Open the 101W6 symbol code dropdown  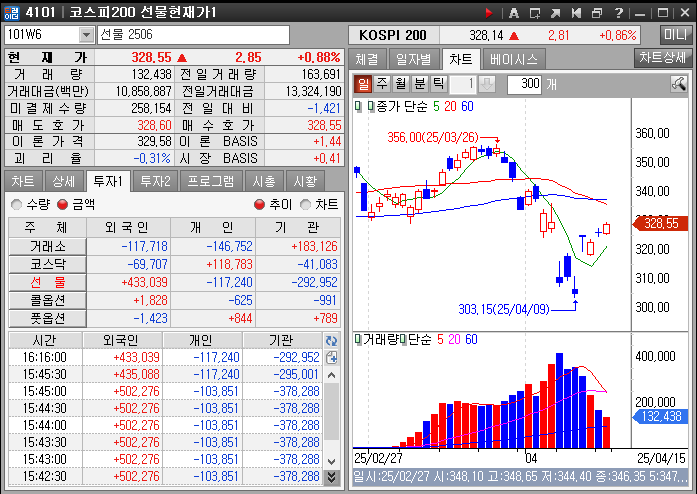(x=86, y=34)
